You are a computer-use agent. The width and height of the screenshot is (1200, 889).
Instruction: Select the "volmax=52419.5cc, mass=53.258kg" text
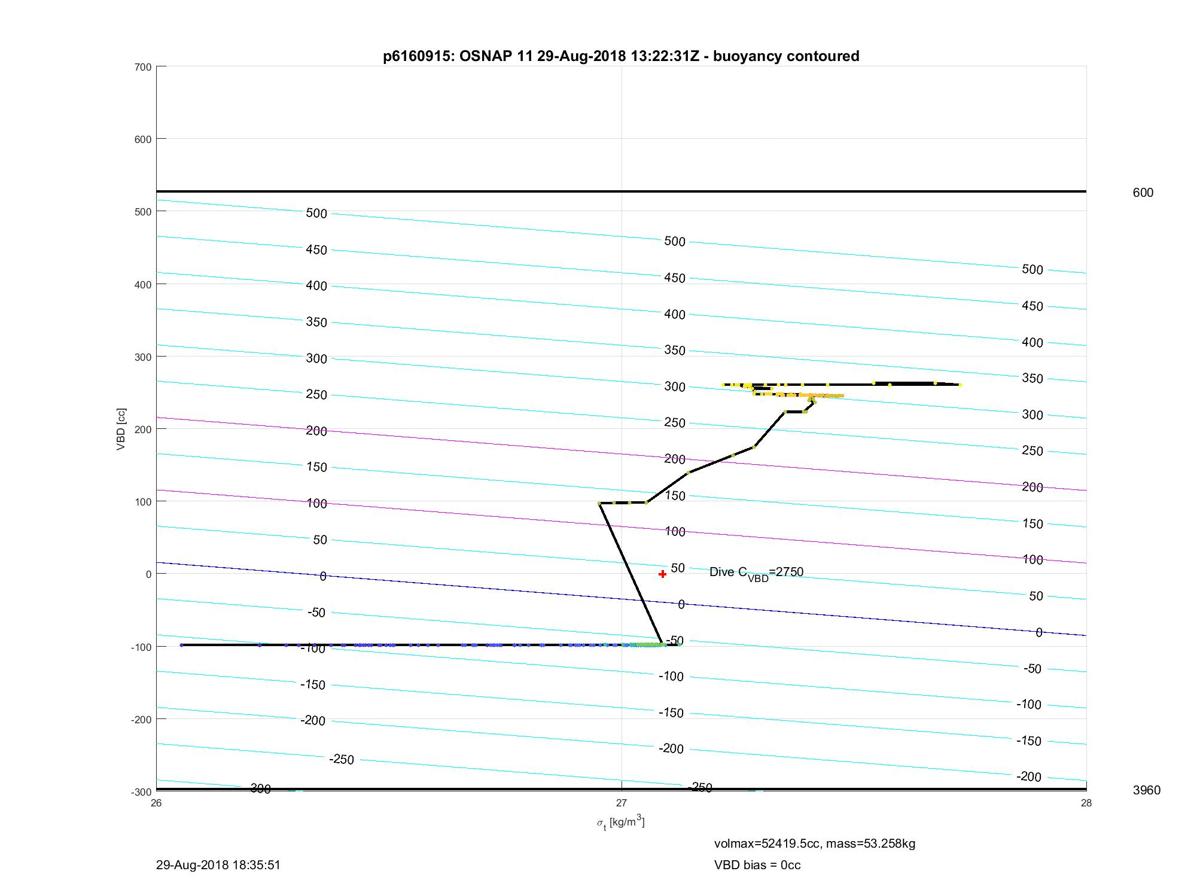click(x=815, y=844)
